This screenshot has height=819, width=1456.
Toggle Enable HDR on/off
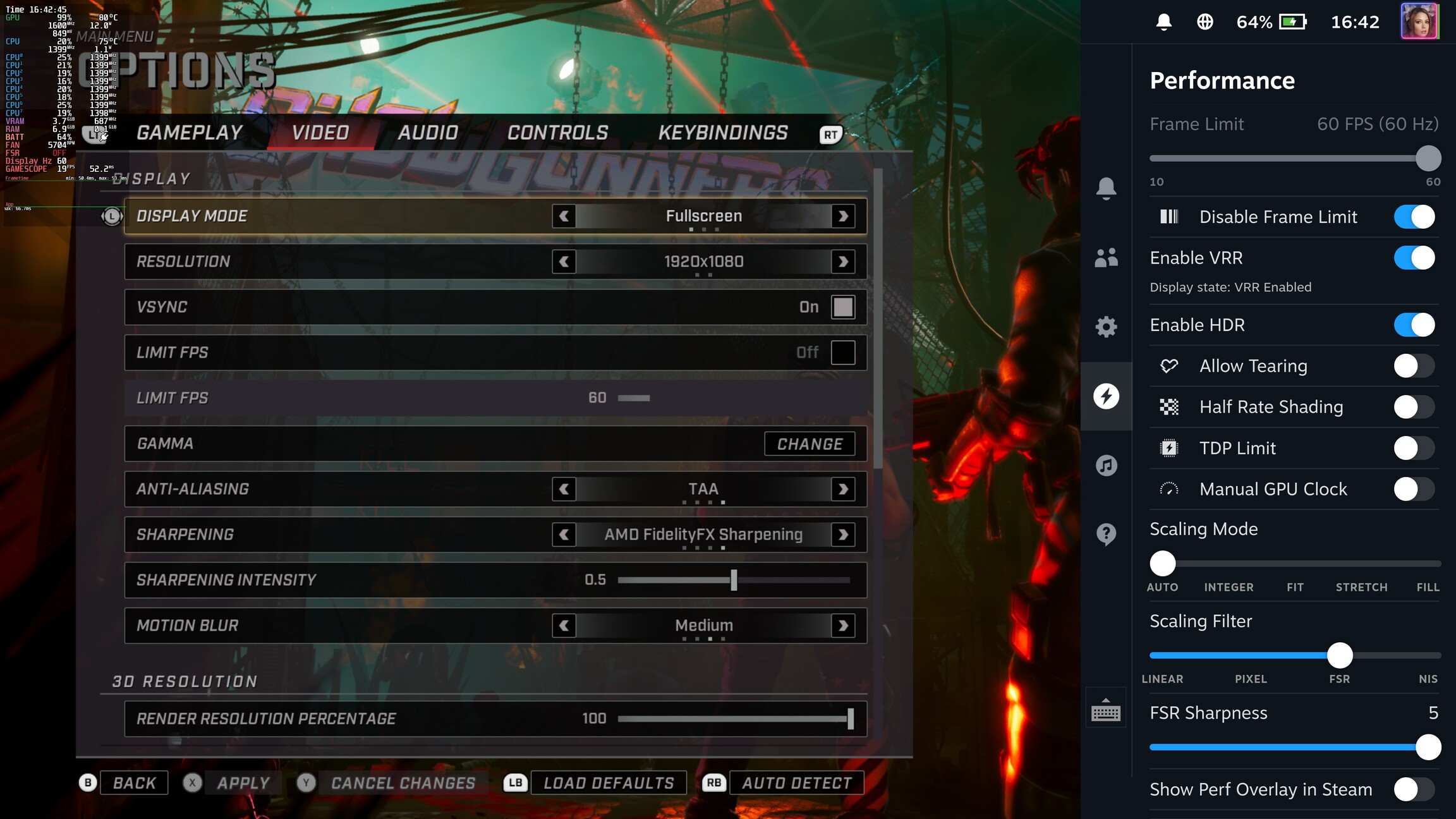point(1416,325)
